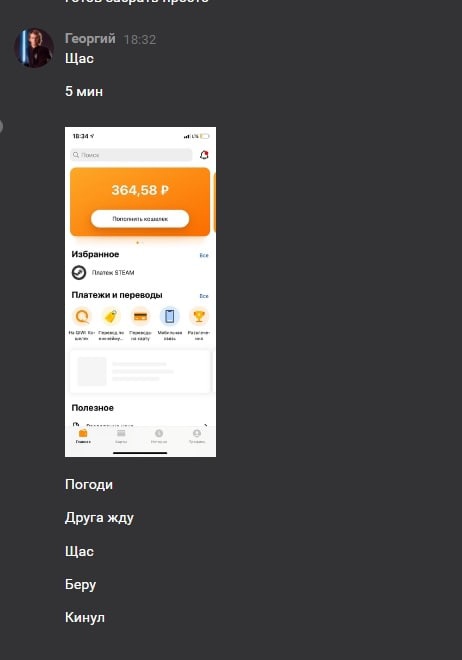
Task: Tap the card transfer icon
Action: [140, 316]
